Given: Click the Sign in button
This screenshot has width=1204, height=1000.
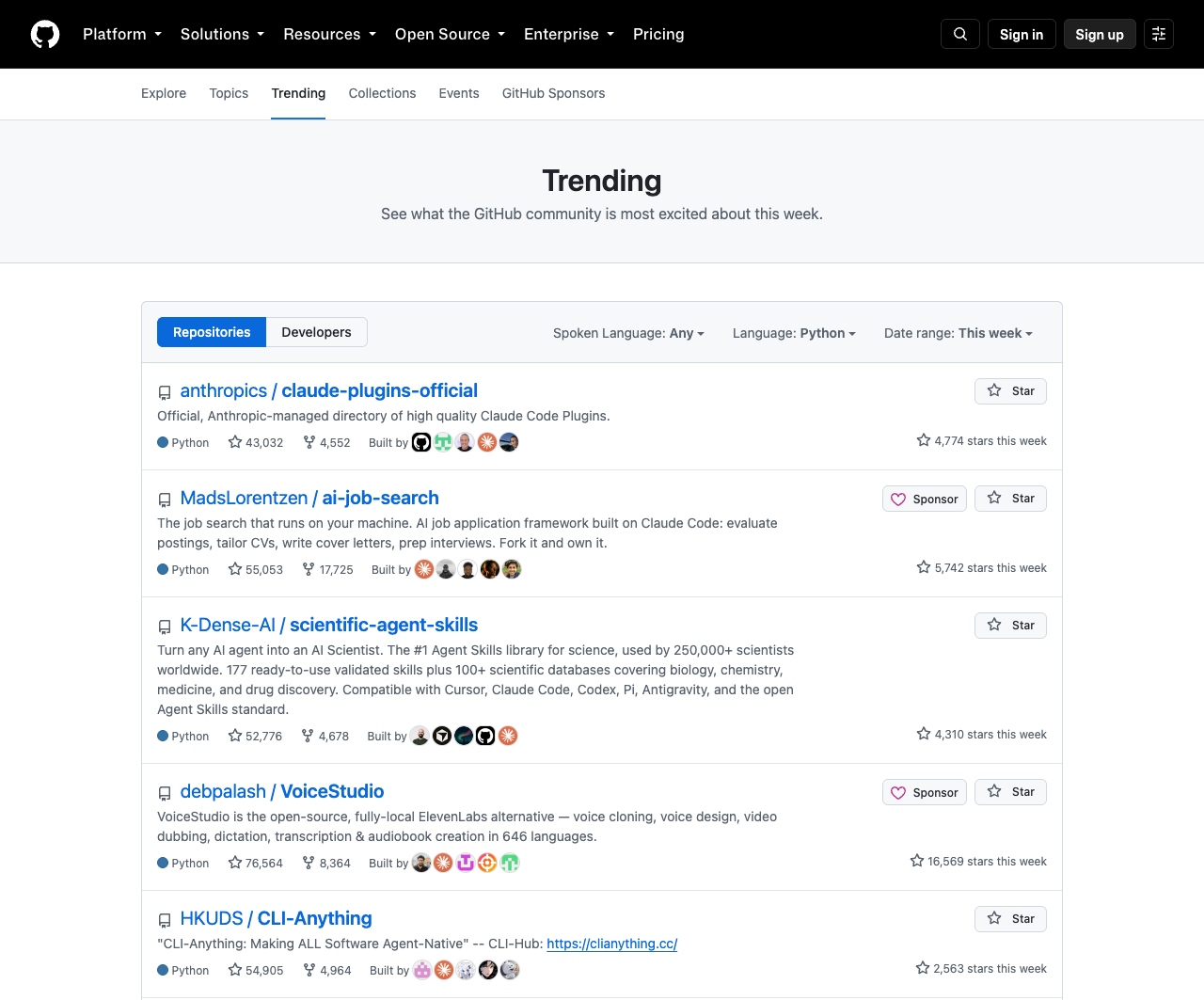Looking at the screenshot, I should pyautogui.click(x=1022, y=34).
